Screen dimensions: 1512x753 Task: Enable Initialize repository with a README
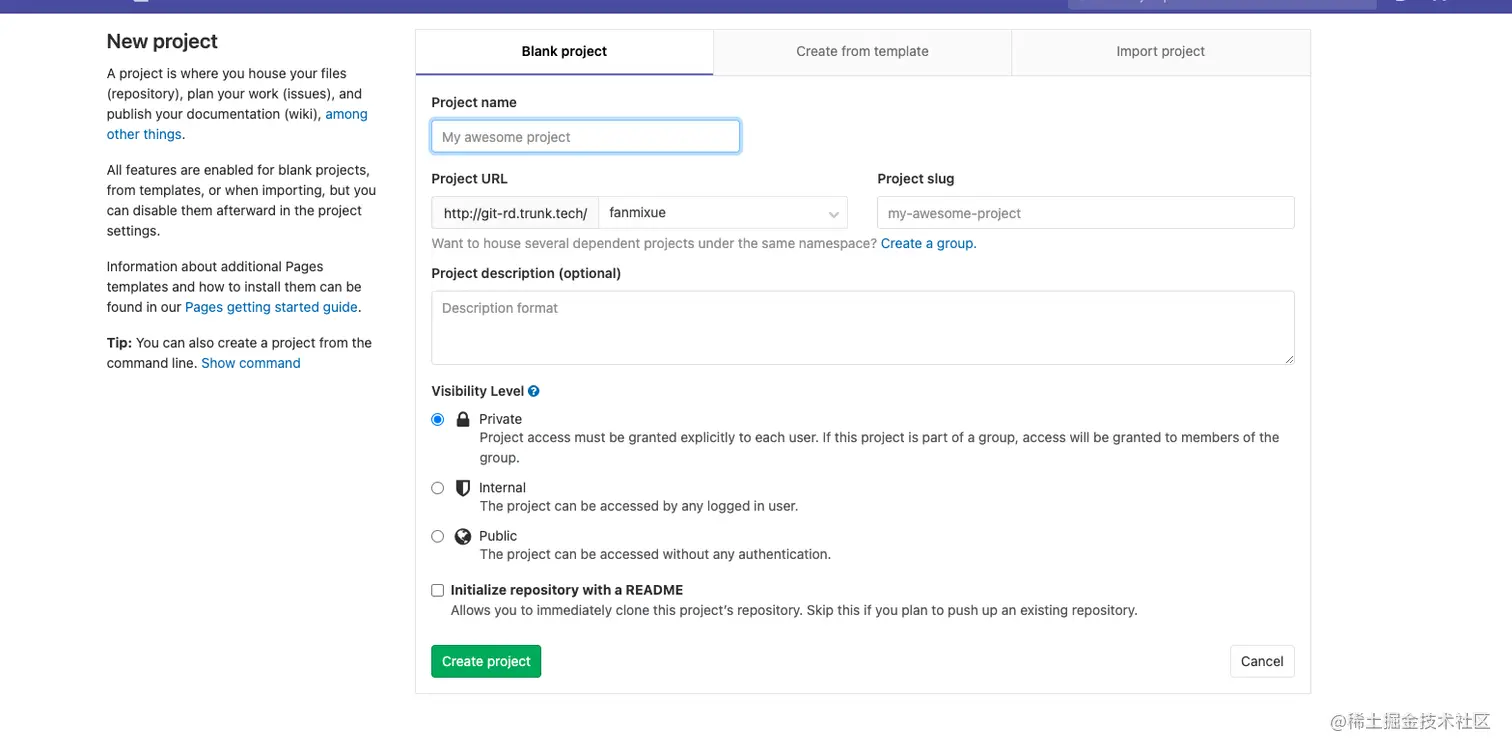tap(438, 590)
